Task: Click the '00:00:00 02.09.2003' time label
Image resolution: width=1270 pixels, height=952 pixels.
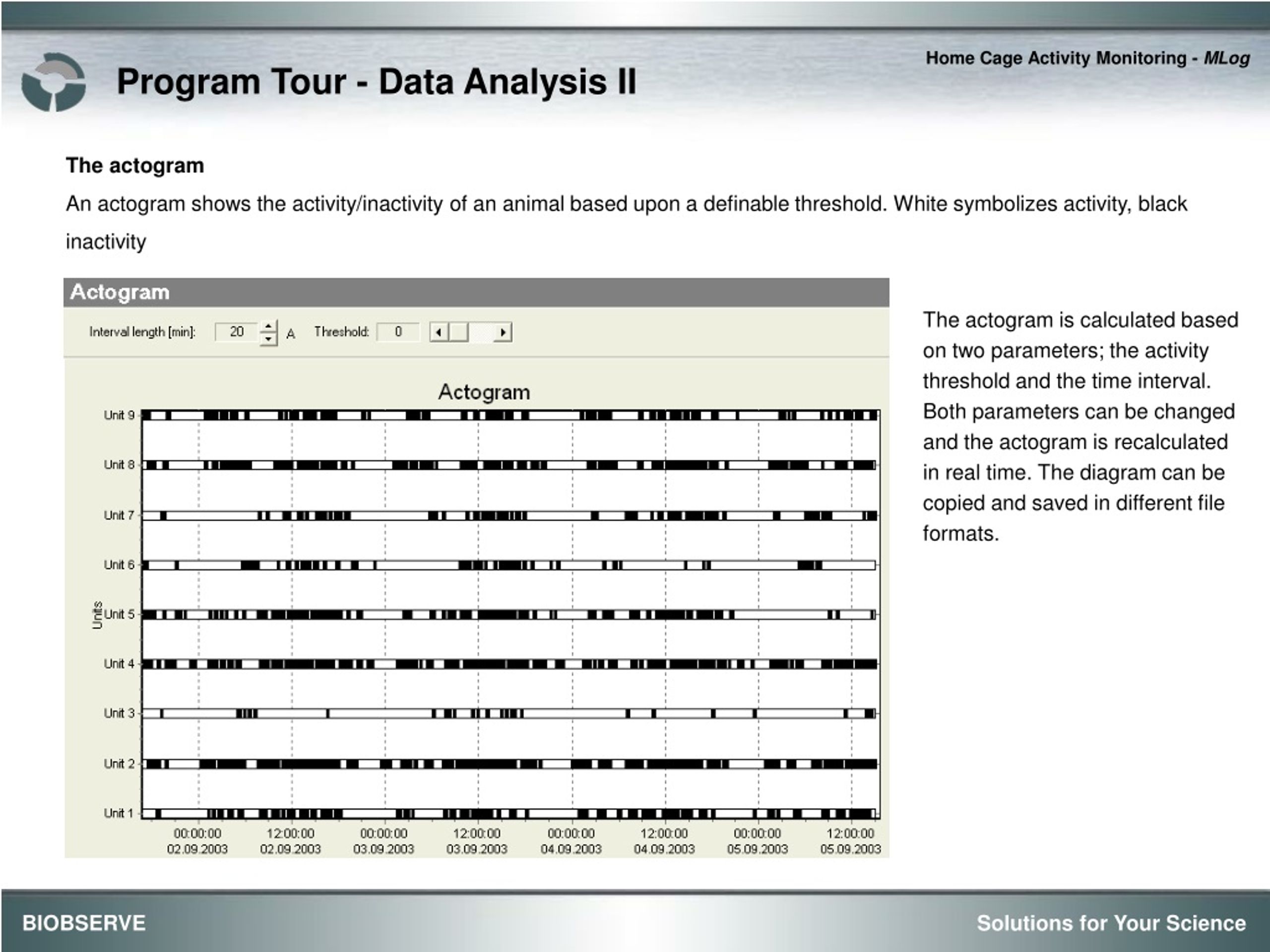Action: 197,840
